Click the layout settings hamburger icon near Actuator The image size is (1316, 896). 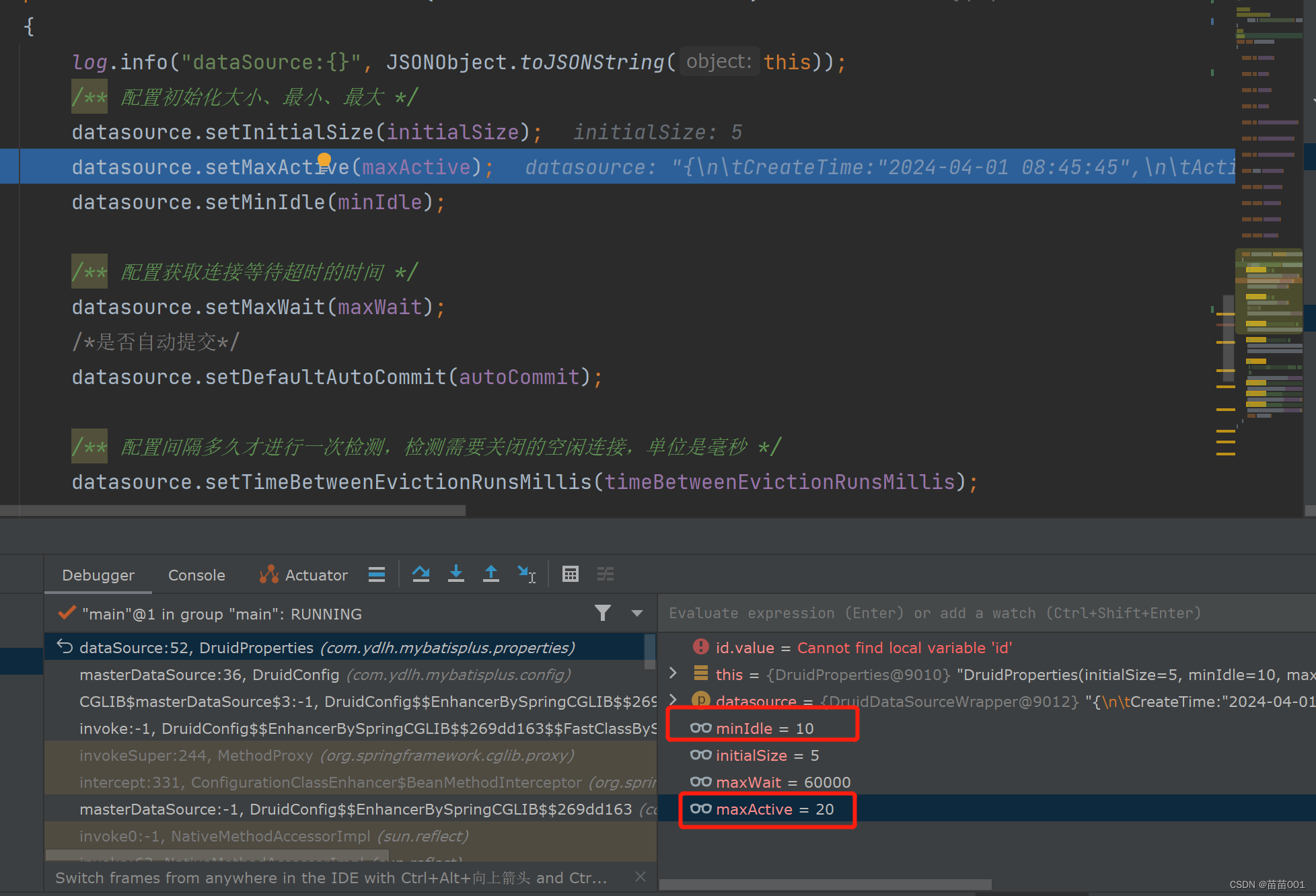pyautogui.click(x=377, y=574)
